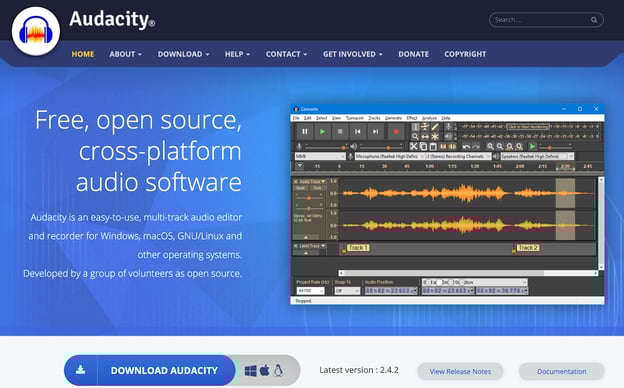Collapse the Audio Track with bottom arrow
This screenshot has height=388, width=624.
306,238
